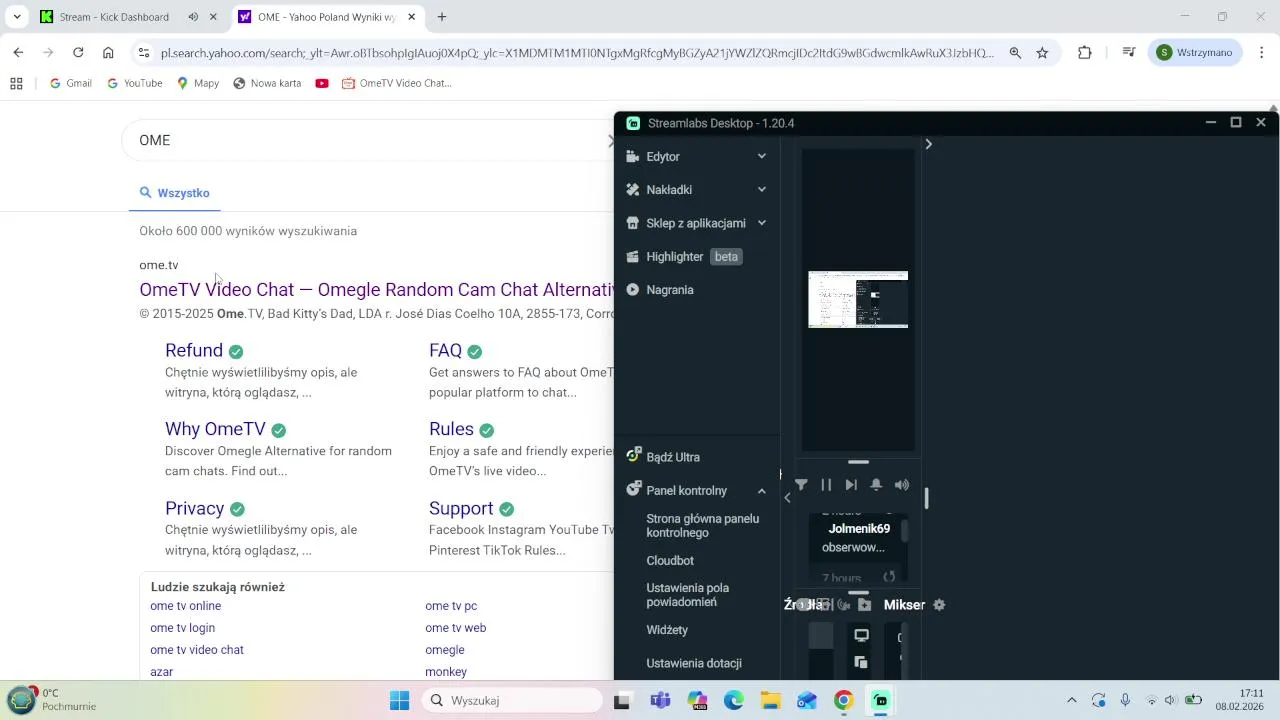
Task: Expand the panel with the top chevron arrow
Action: [928, 144]
